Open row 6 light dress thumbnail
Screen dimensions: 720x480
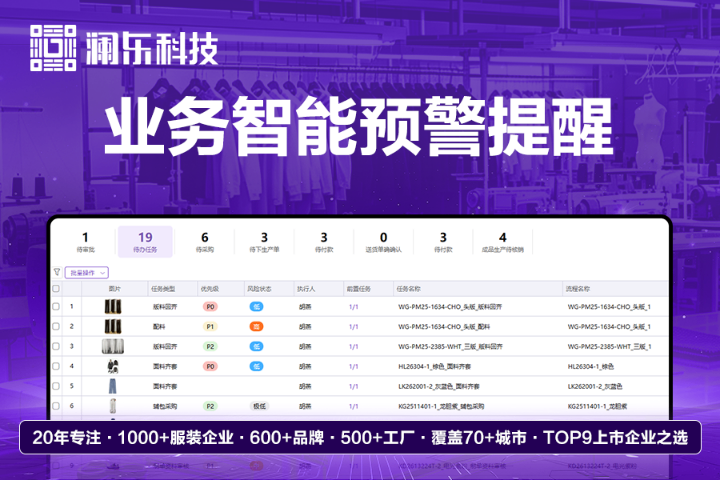click(113, 406)
